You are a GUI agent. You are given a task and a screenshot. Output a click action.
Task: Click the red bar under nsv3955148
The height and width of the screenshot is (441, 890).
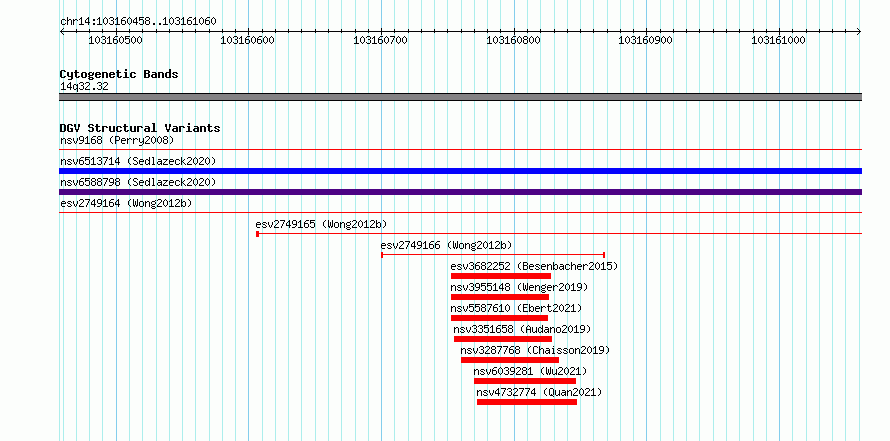[500, 297]
